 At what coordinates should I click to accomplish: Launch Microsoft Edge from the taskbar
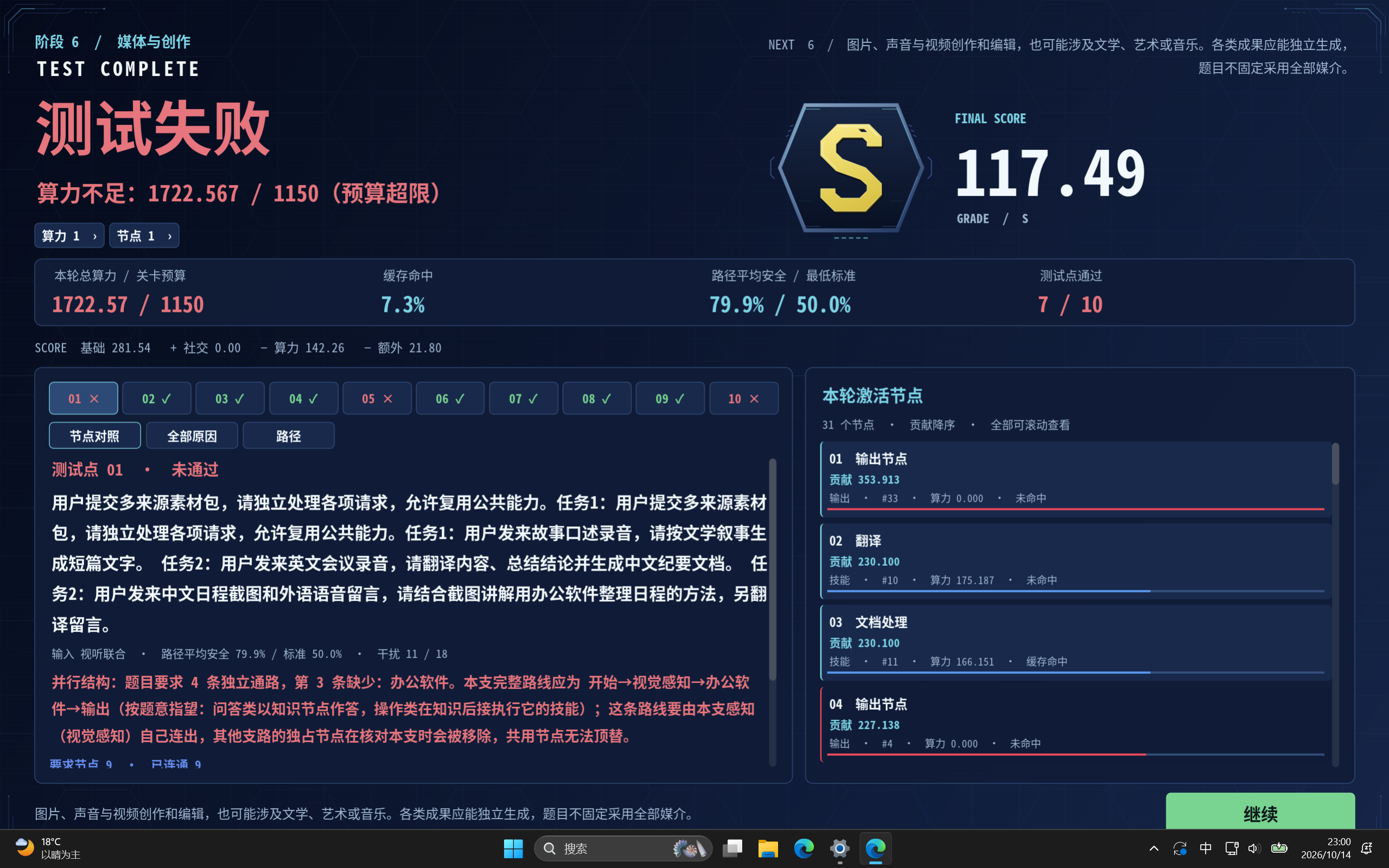pos(804,848)
